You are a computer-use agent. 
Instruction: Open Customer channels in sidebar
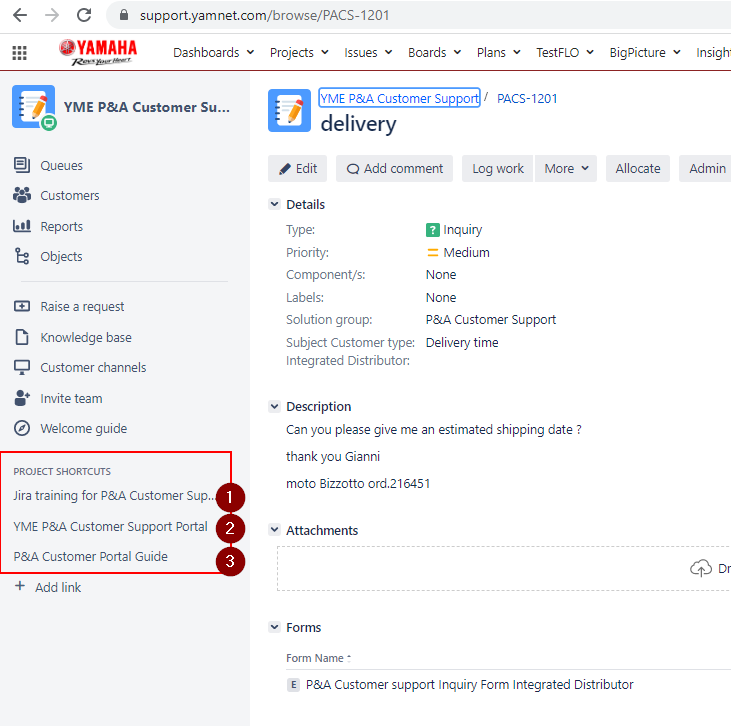click(x=93, y=367)
